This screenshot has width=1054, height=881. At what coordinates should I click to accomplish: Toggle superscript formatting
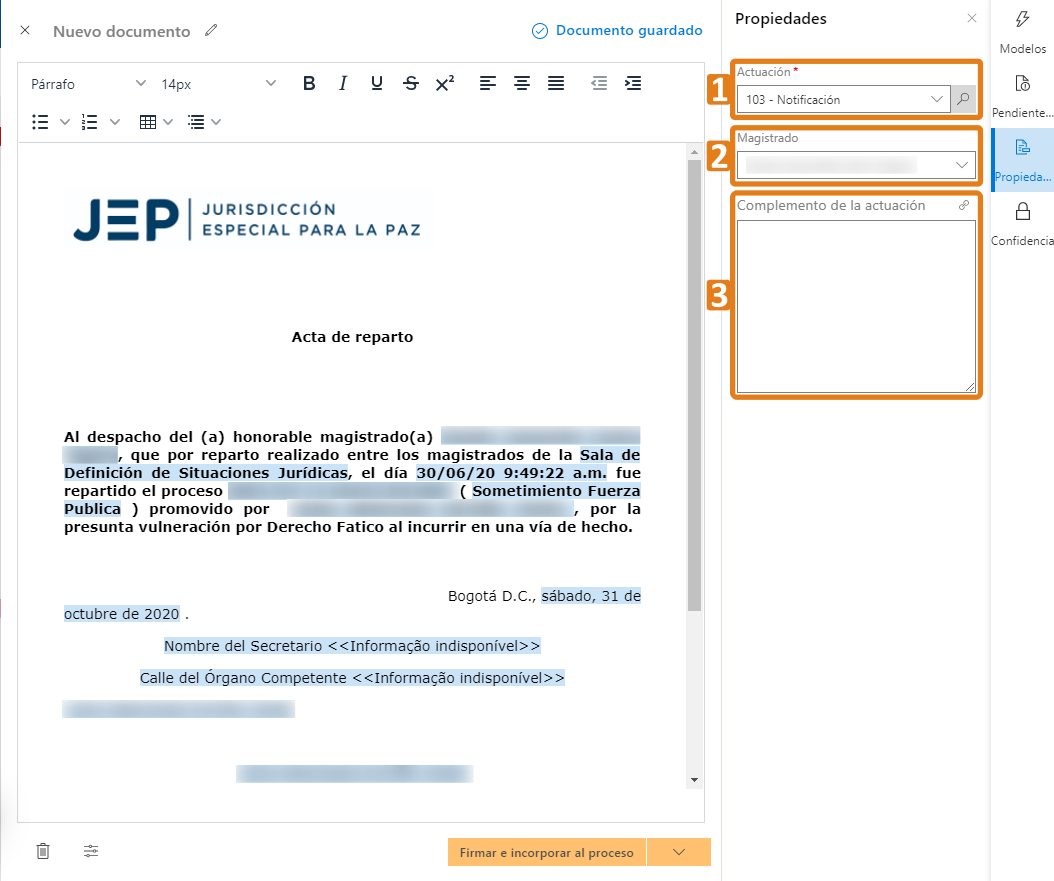pos(445,84)
